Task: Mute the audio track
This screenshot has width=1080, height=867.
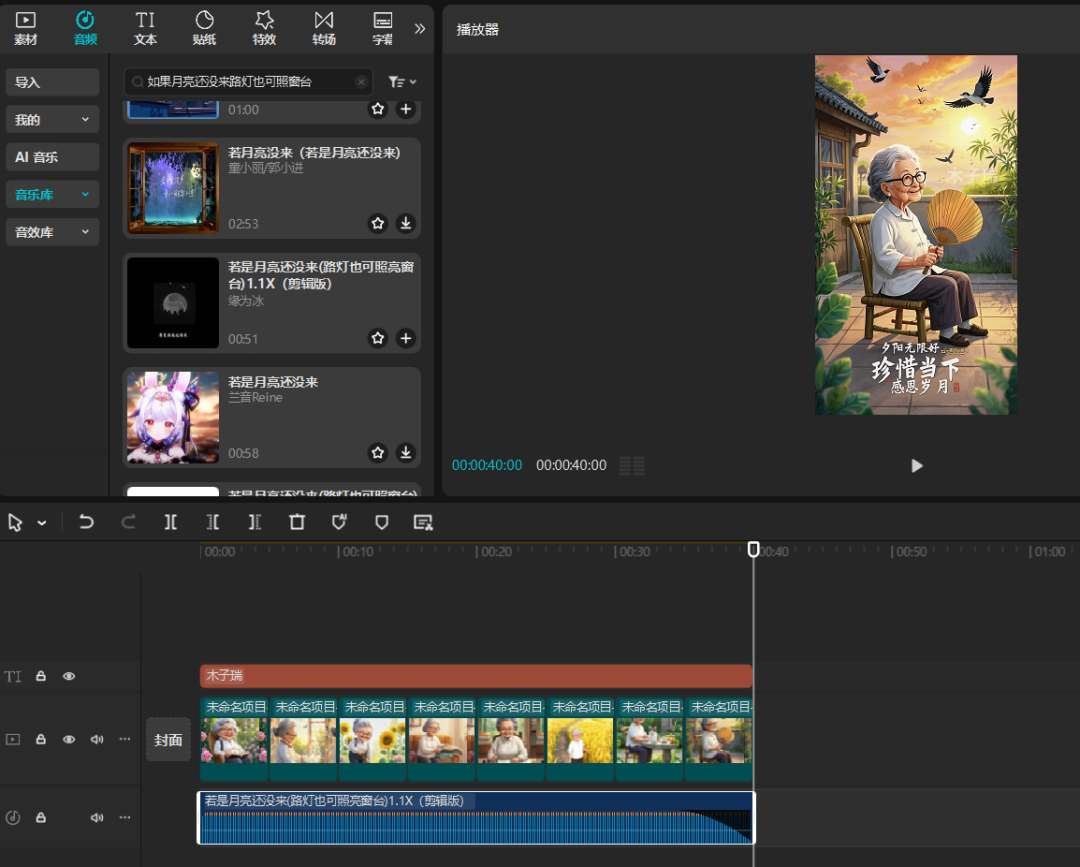Action: click(x=97, y=818)
